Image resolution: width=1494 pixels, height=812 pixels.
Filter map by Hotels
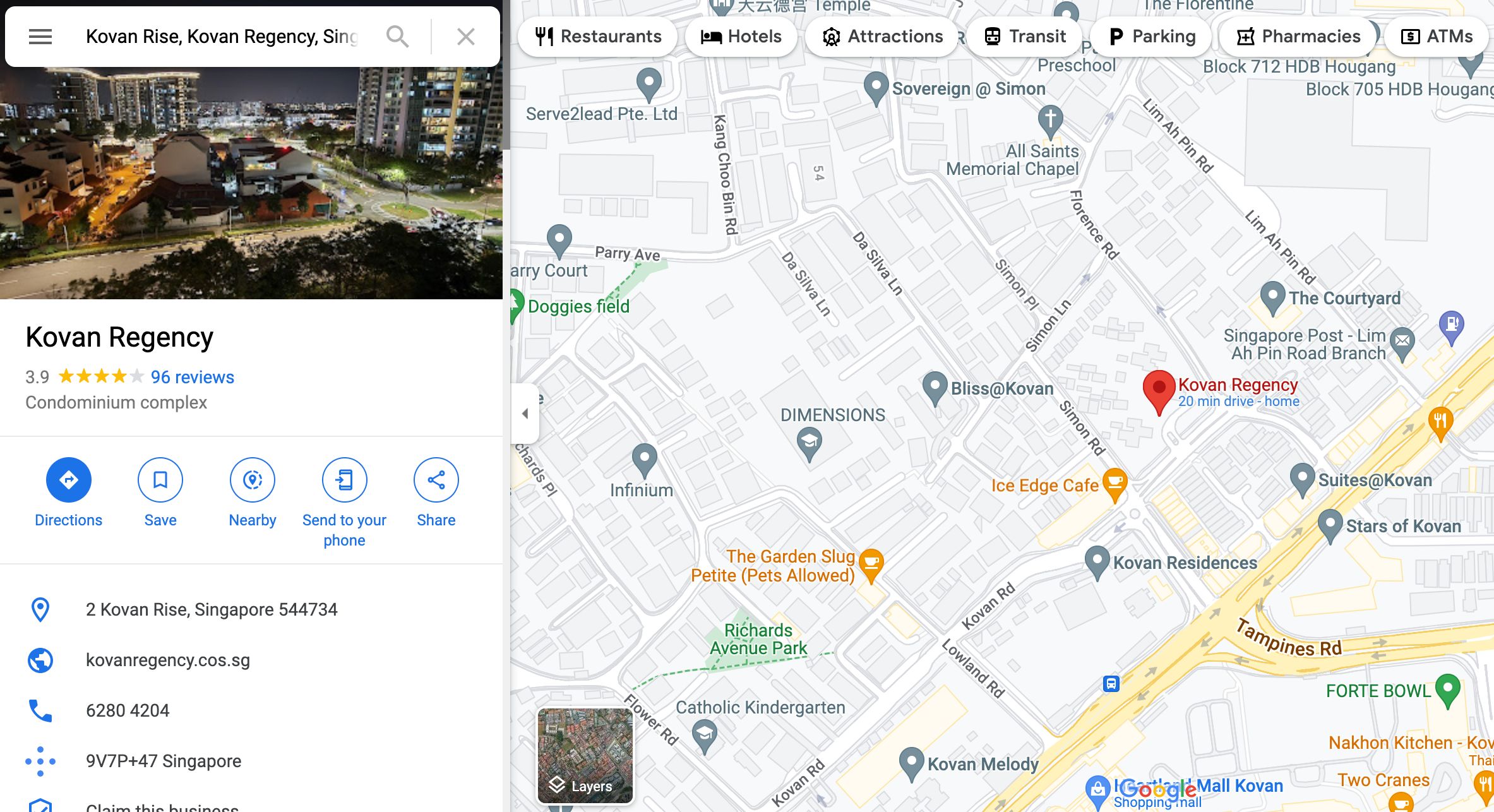tap(741, 37)
